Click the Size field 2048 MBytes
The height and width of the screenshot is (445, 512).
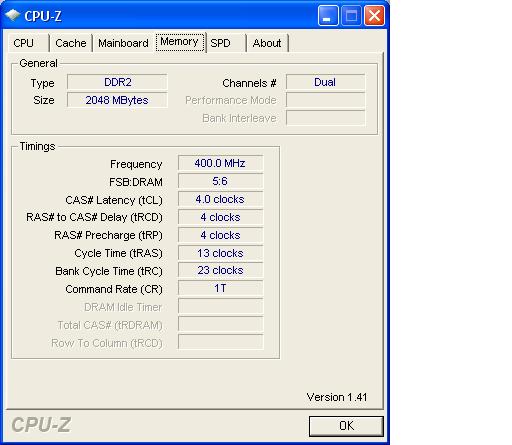117,100
